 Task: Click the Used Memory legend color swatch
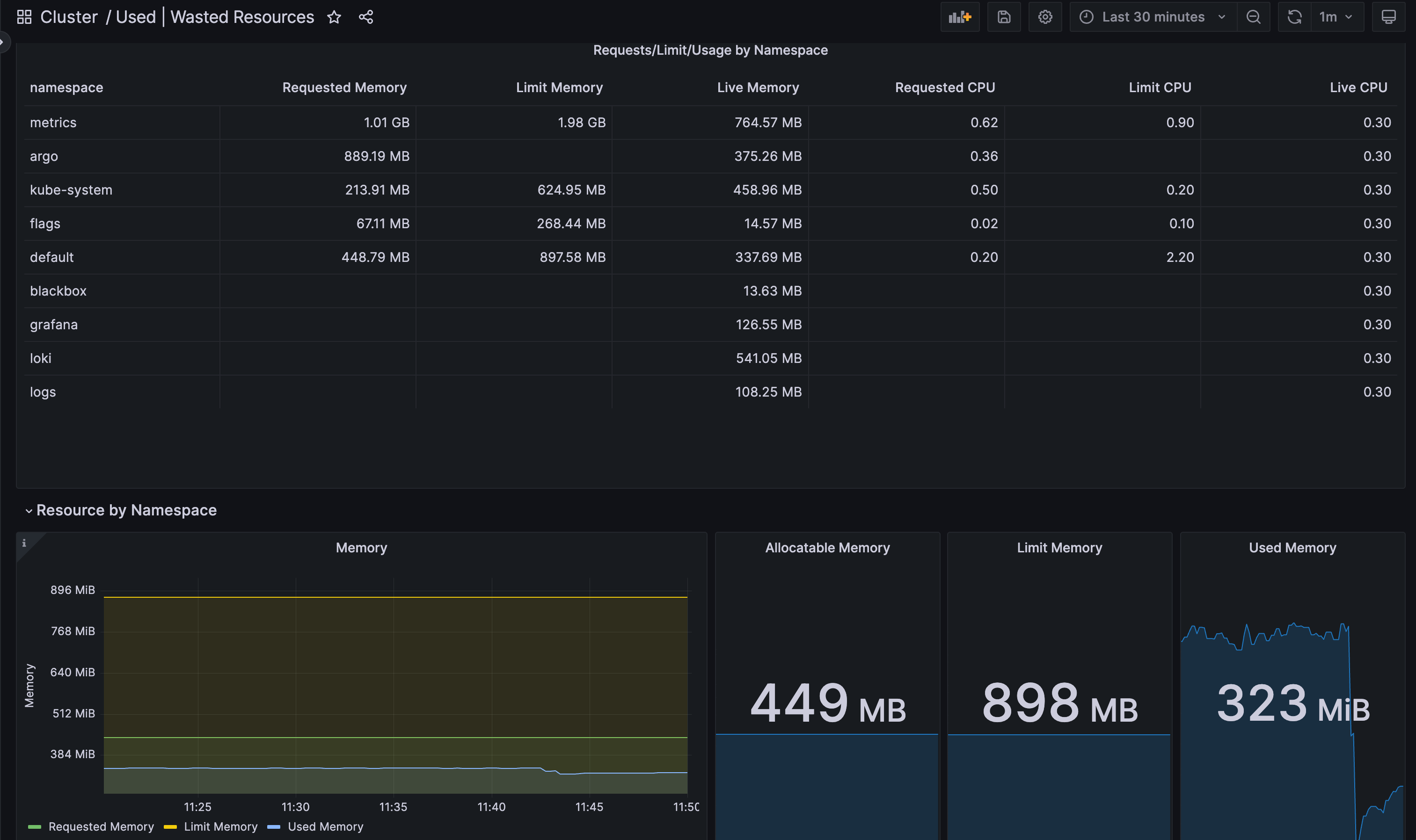pos(273,827)
